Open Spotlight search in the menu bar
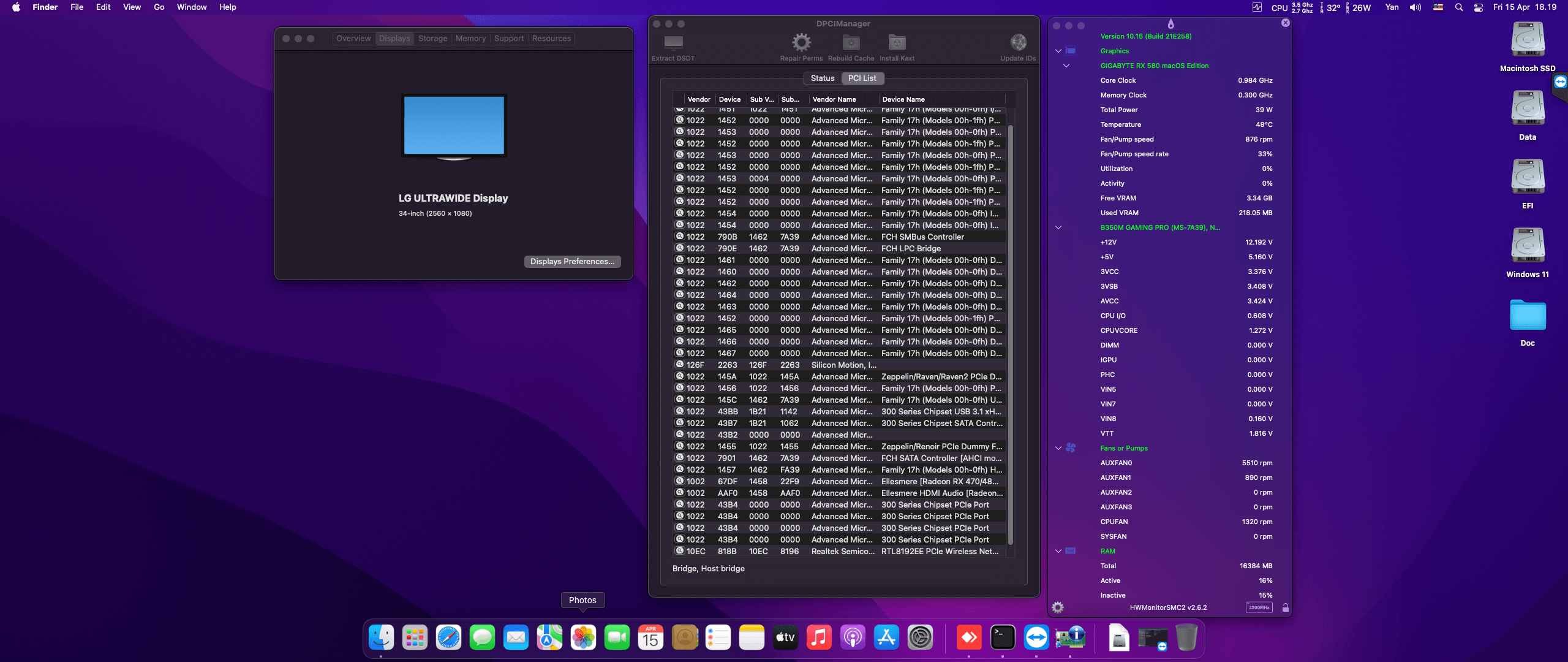The height and width of the screenshot is (662, 1568). pos(1459,7)
